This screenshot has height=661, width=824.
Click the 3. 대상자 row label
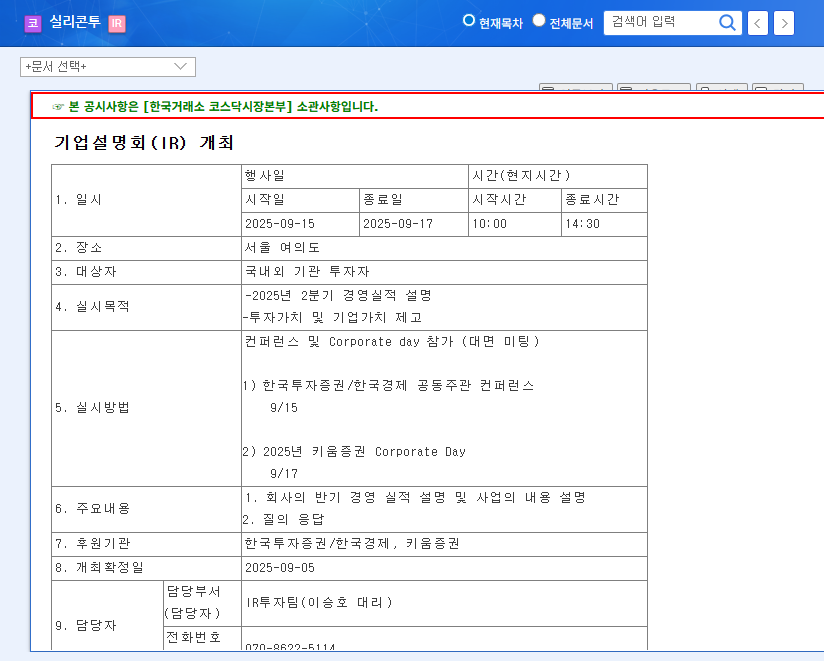86,272
